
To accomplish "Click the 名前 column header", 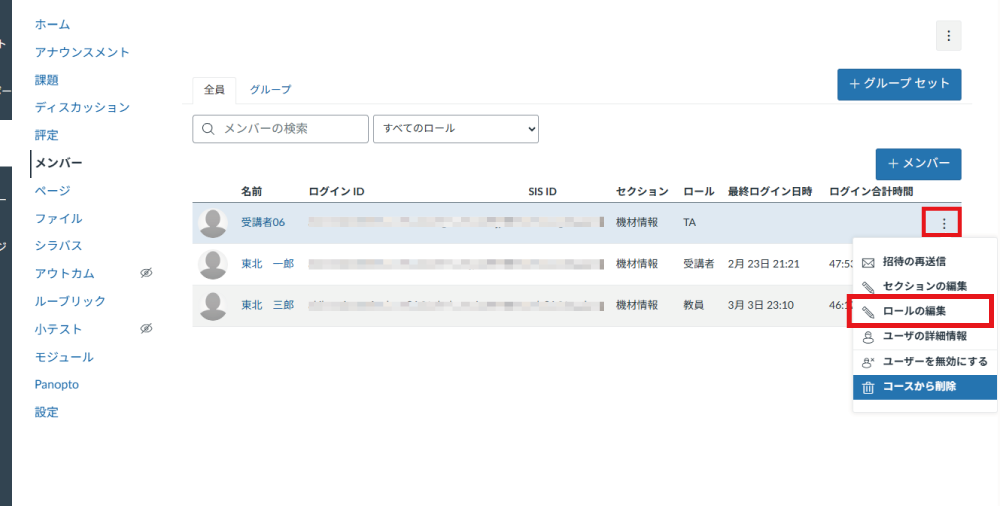I will point(251,191).
